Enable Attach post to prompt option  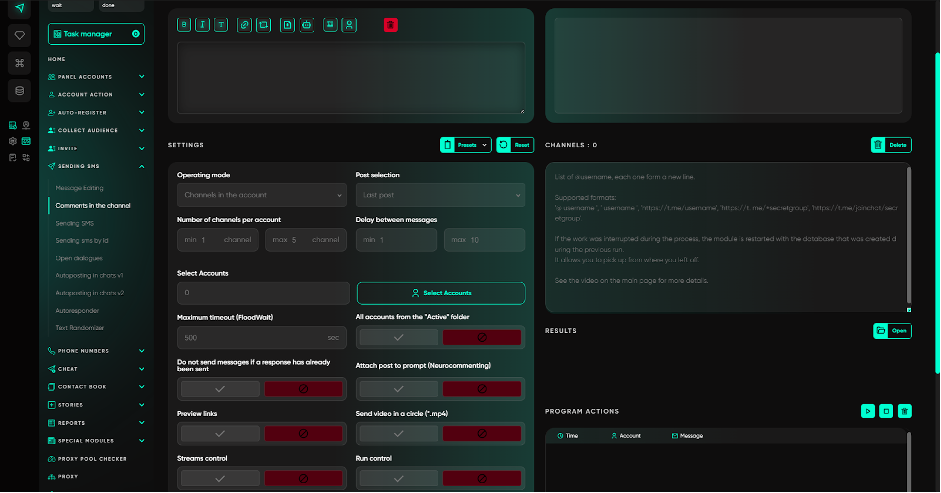pyautogui.click(x=398, y=389)
